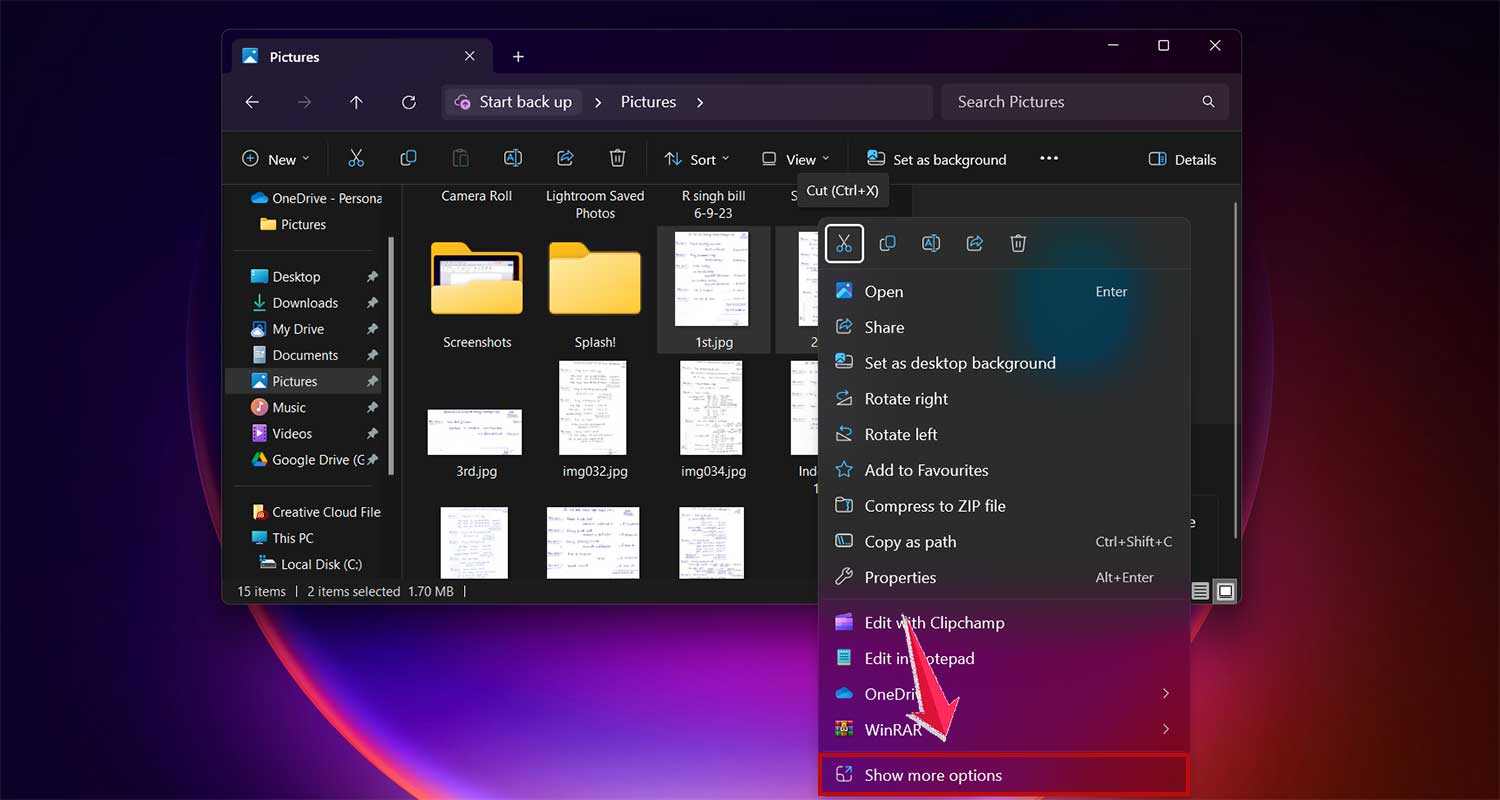
Task: Click the Copy icon in the context menu
Action: point(888,243)
